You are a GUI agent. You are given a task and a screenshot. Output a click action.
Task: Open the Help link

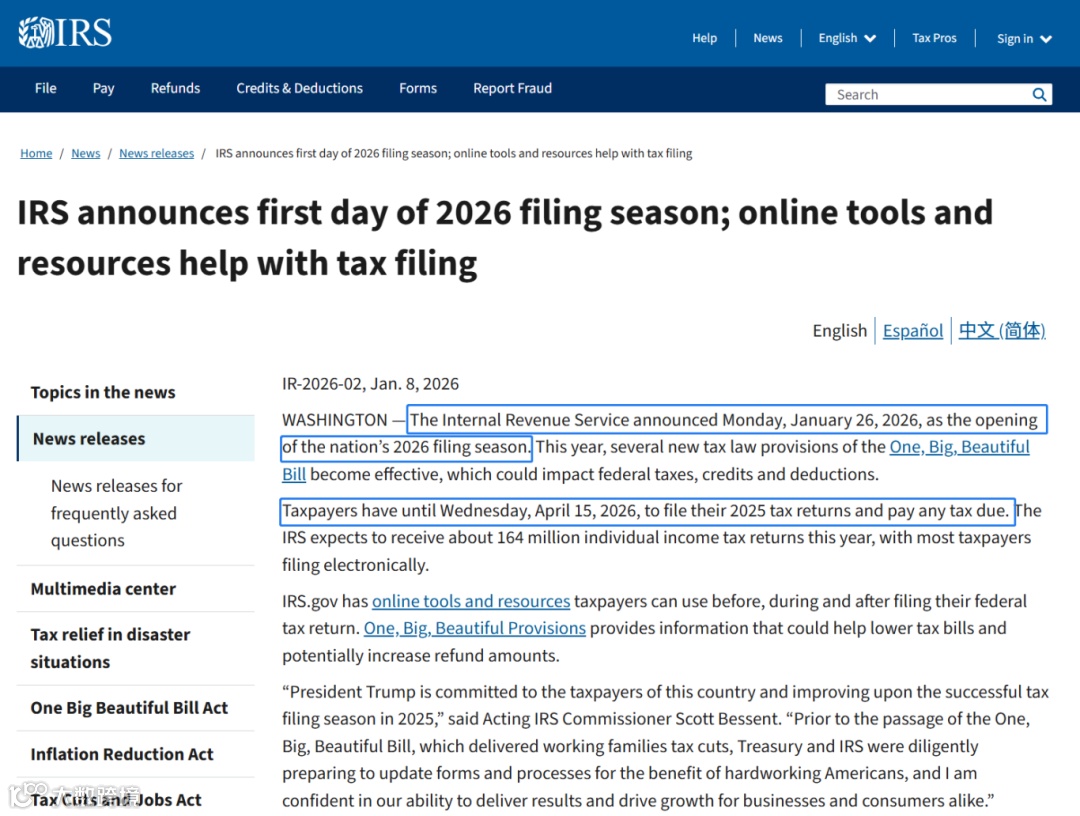(704, 38)
